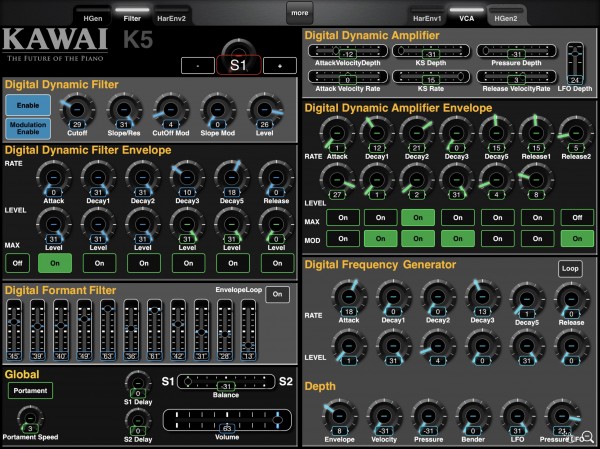Click the Formant Filter slider valued 13
The width and height of the screenshot is (600, 449).
click(x=248, y=330)
